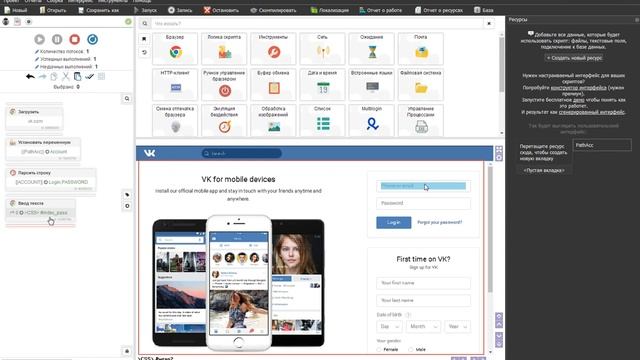This screenshot has width=640, height=360.
Task: Open the Файловая система folder module
Action: pos(421,84)
